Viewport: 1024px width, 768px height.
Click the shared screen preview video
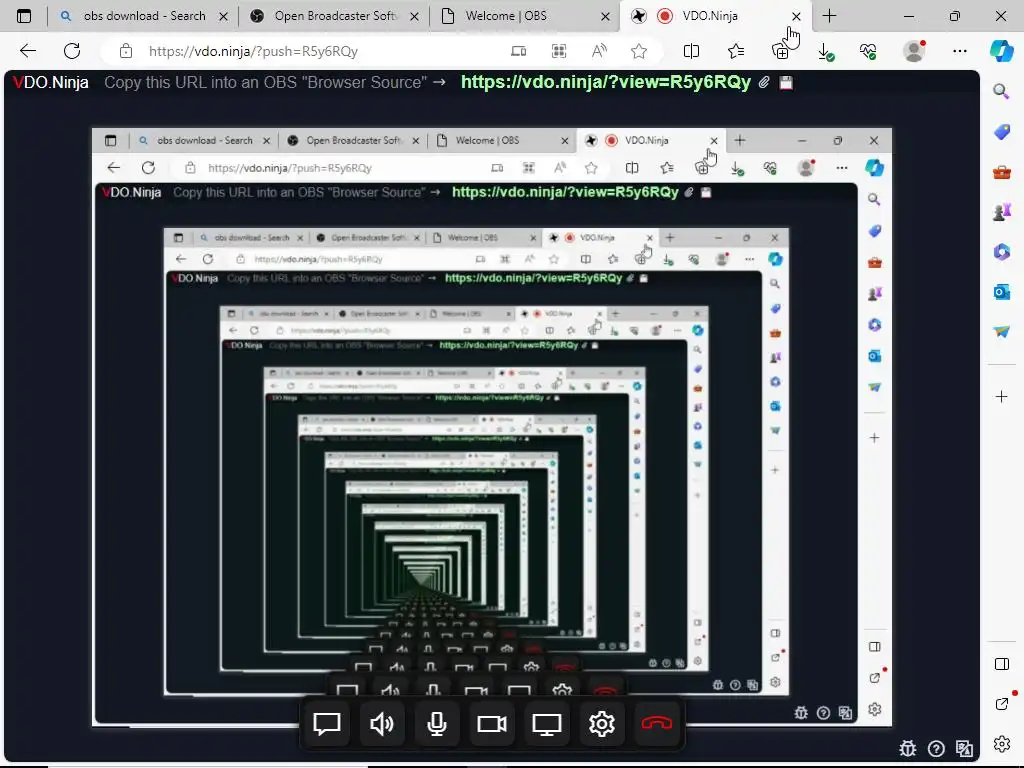tap(492, 427)
